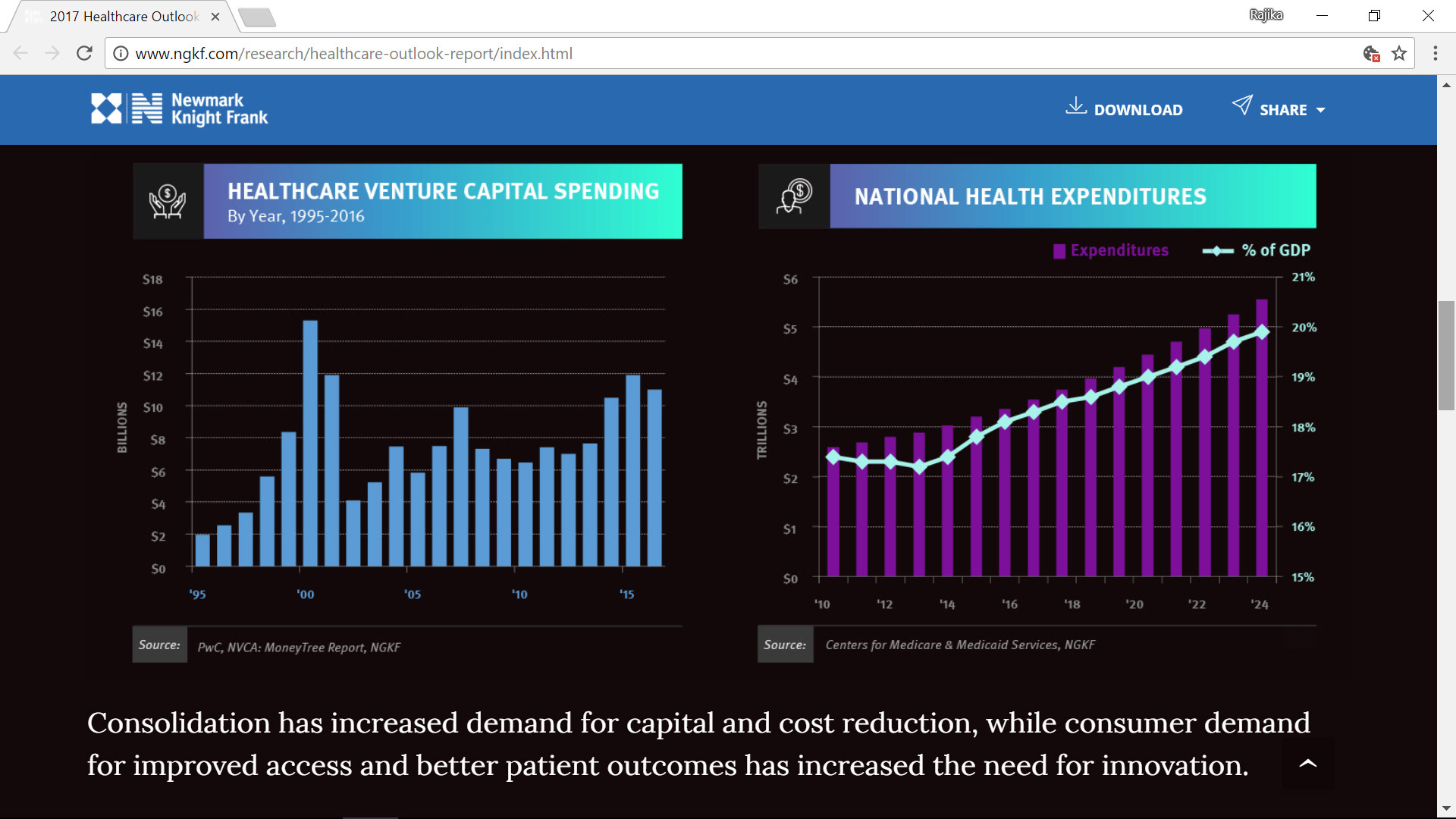Click the translate extension icon in address bar
Image resolution: width=1456 pixels, height=819 pixels.
(1371, 54)
